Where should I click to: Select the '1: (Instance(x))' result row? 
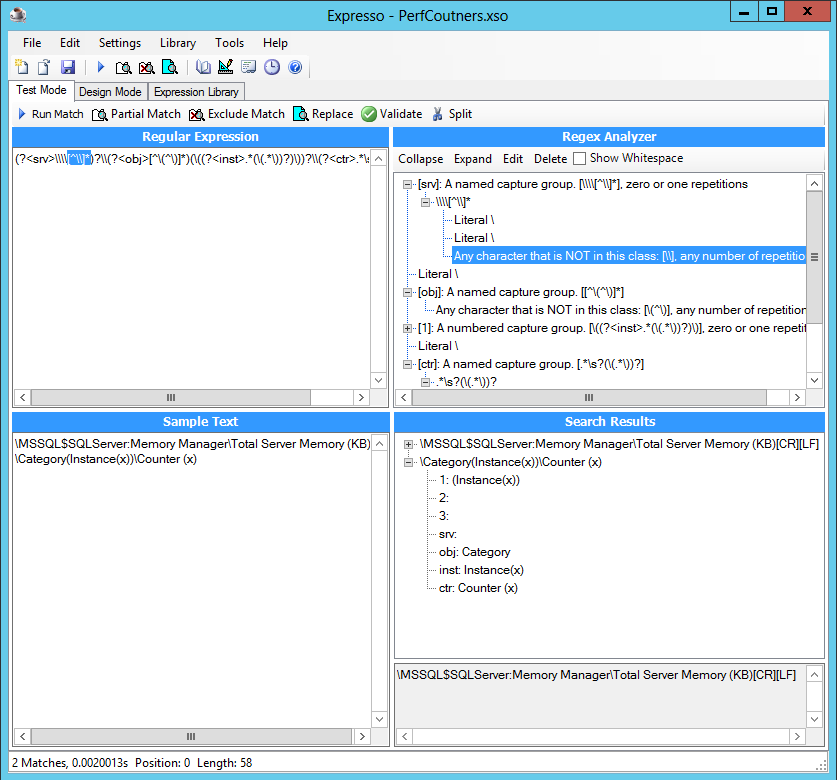pyautogui.click(x=479, y=480)
